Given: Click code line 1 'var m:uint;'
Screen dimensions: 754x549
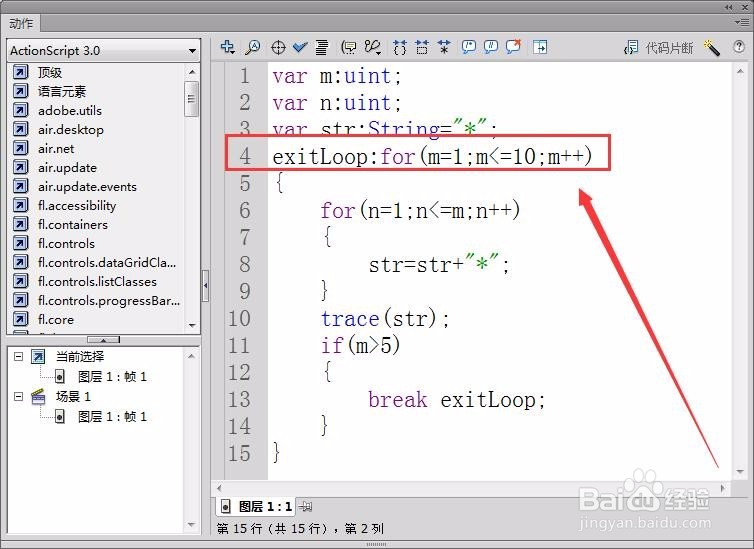Looking at the screenshot, I should pos(337,76).
